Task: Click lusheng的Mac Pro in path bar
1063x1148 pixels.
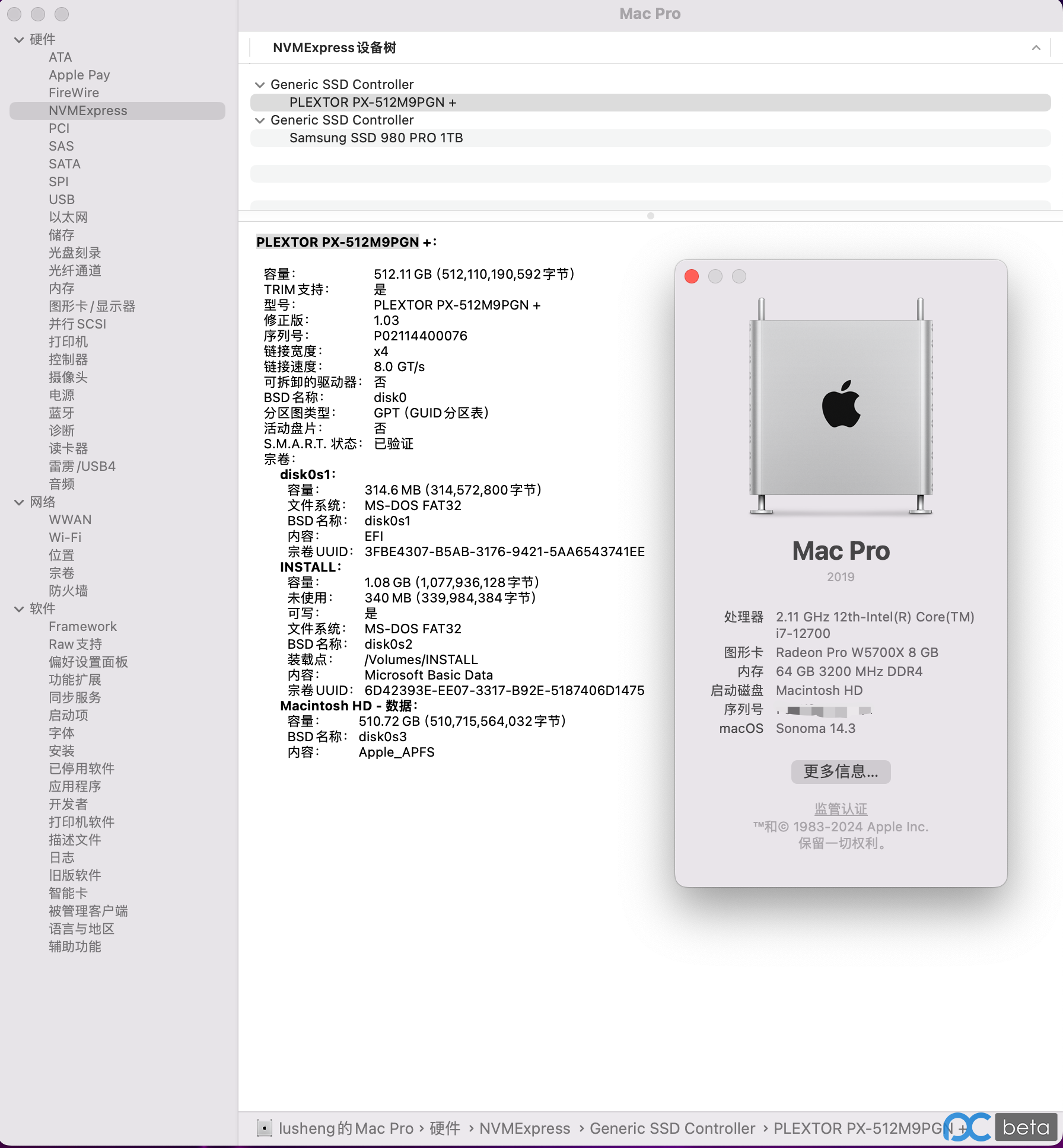Action: tap(346, 1128)
